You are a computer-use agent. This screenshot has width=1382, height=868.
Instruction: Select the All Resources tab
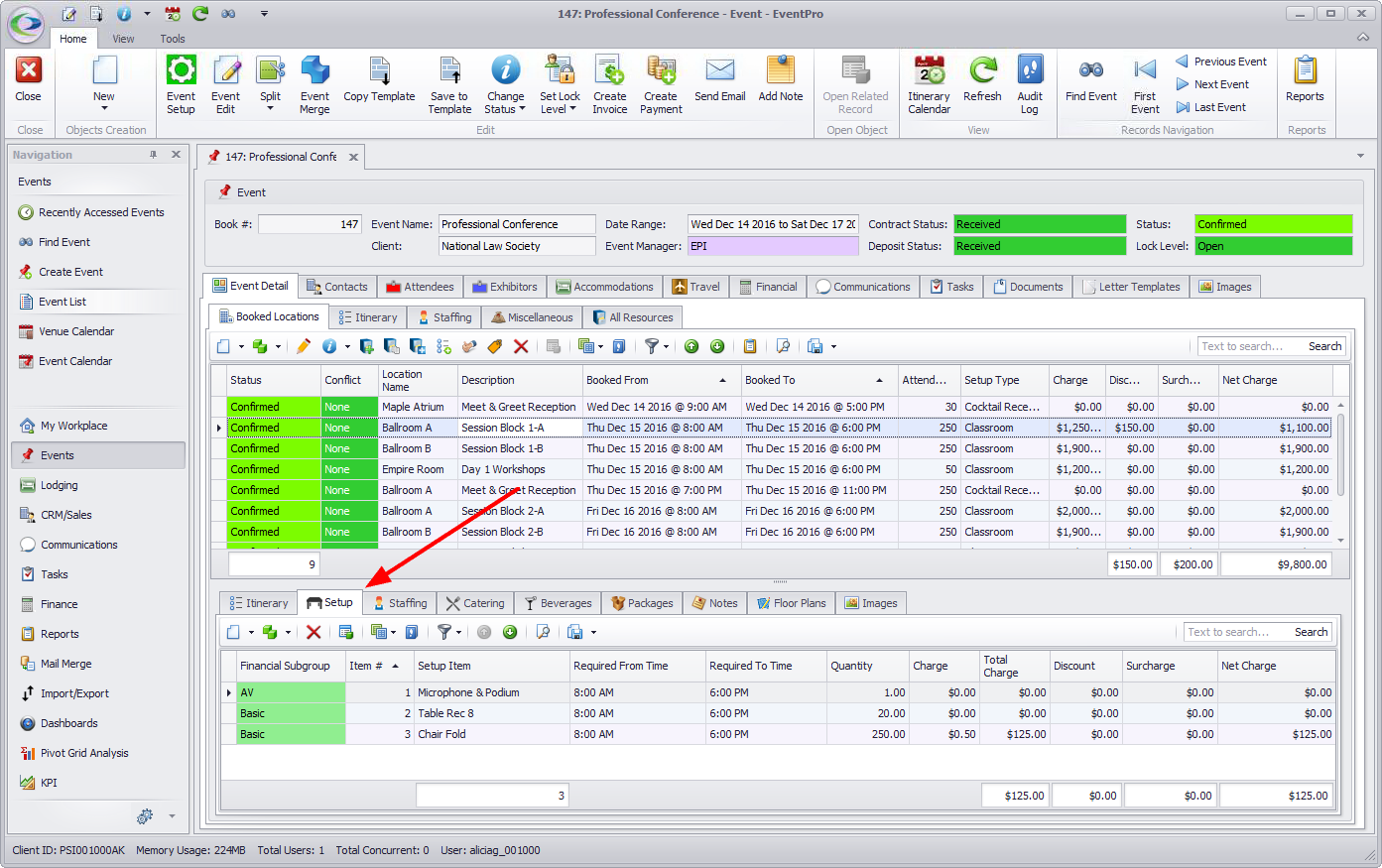pos(632,317)
